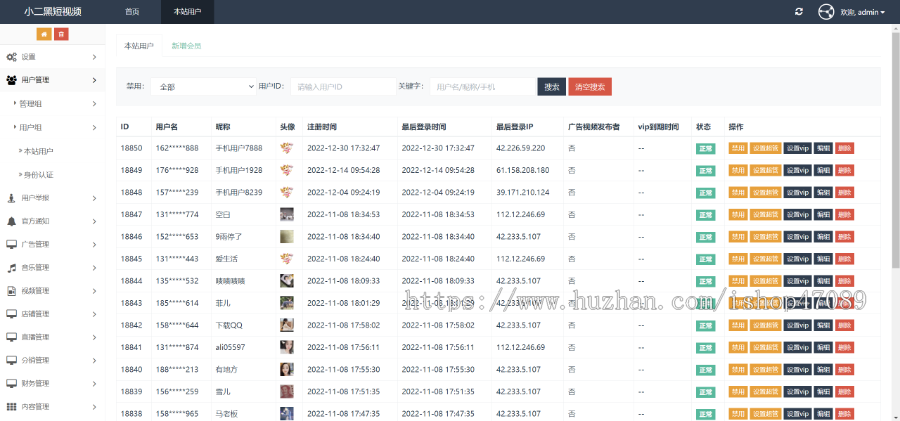Screen dimensions: 900x421
Task: Click the vertical page scrollbar
Action: tap(896, 149)
